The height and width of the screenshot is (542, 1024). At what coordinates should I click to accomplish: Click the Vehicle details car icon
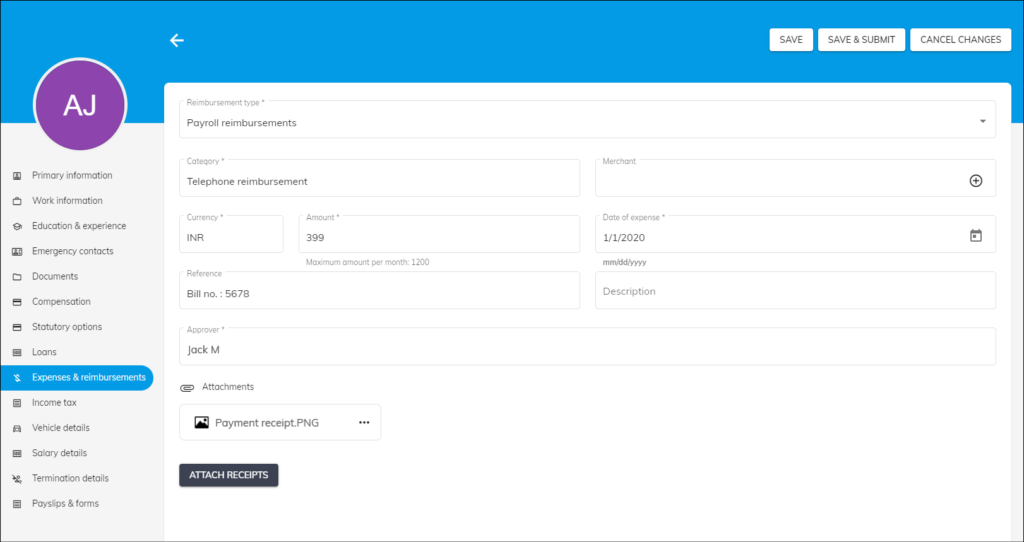(17, 428)
